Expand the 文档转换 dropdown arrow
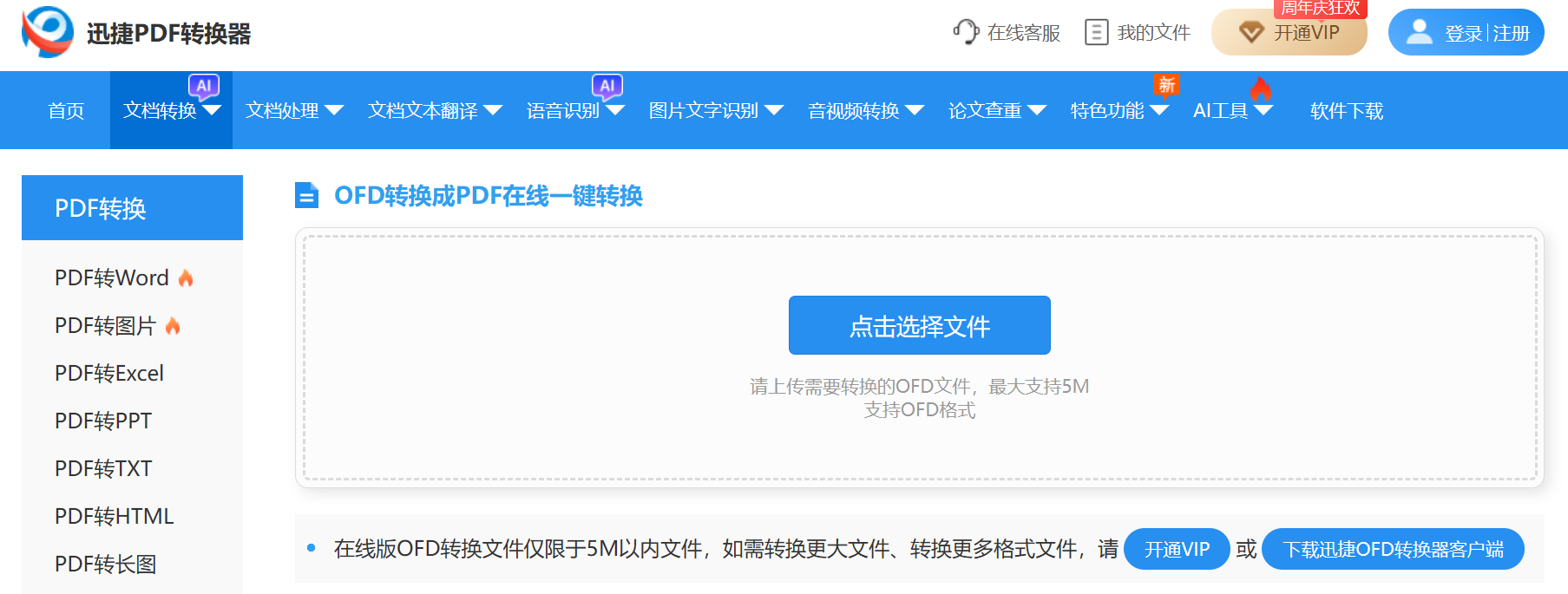This screenshot has height=594, width=1568. (212, 110)
